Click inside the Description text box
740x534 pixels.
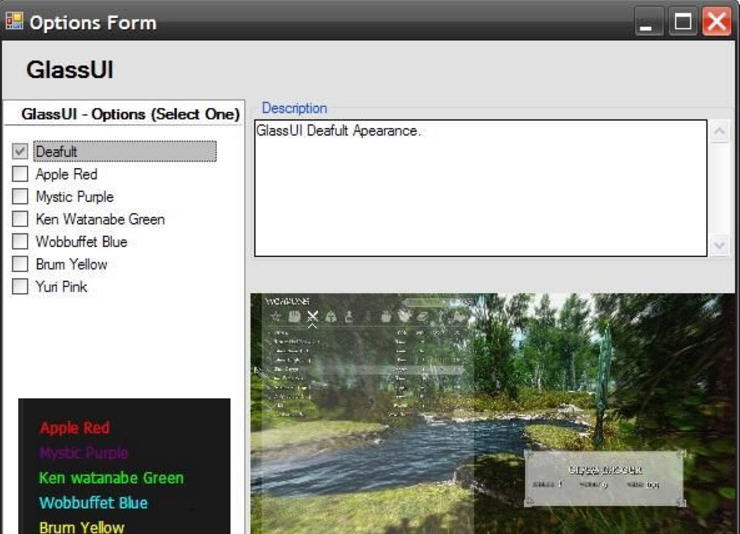pos(480,190)
